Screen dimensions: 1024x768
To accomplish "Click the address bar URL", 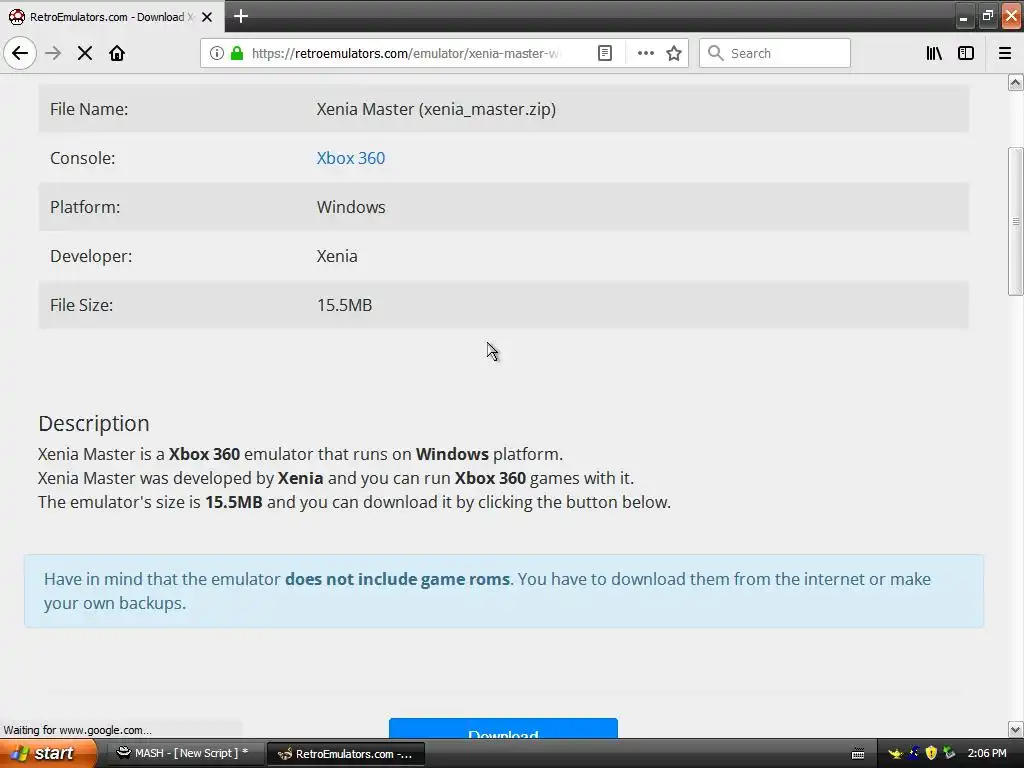I will pyautogui.click(x=405, y=53).
